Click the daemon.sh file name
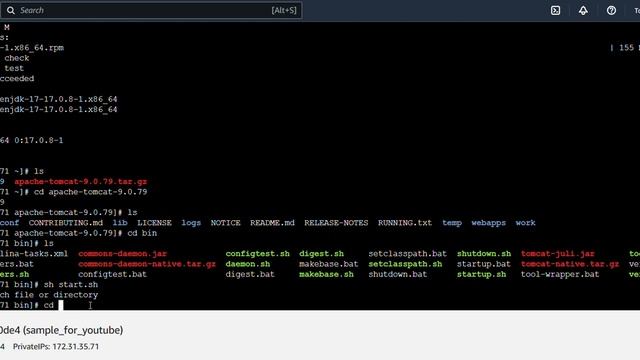This screenshot has width=640, height=360. [x=248, y=264]
